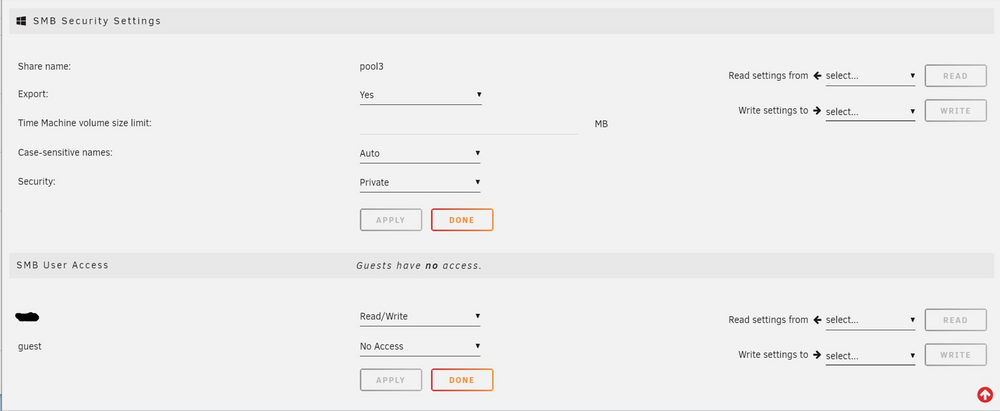Viewport: 1000px width, 411px height.
Task: Click the Security label
Action: pyautogui.click(x=36, y=181)
